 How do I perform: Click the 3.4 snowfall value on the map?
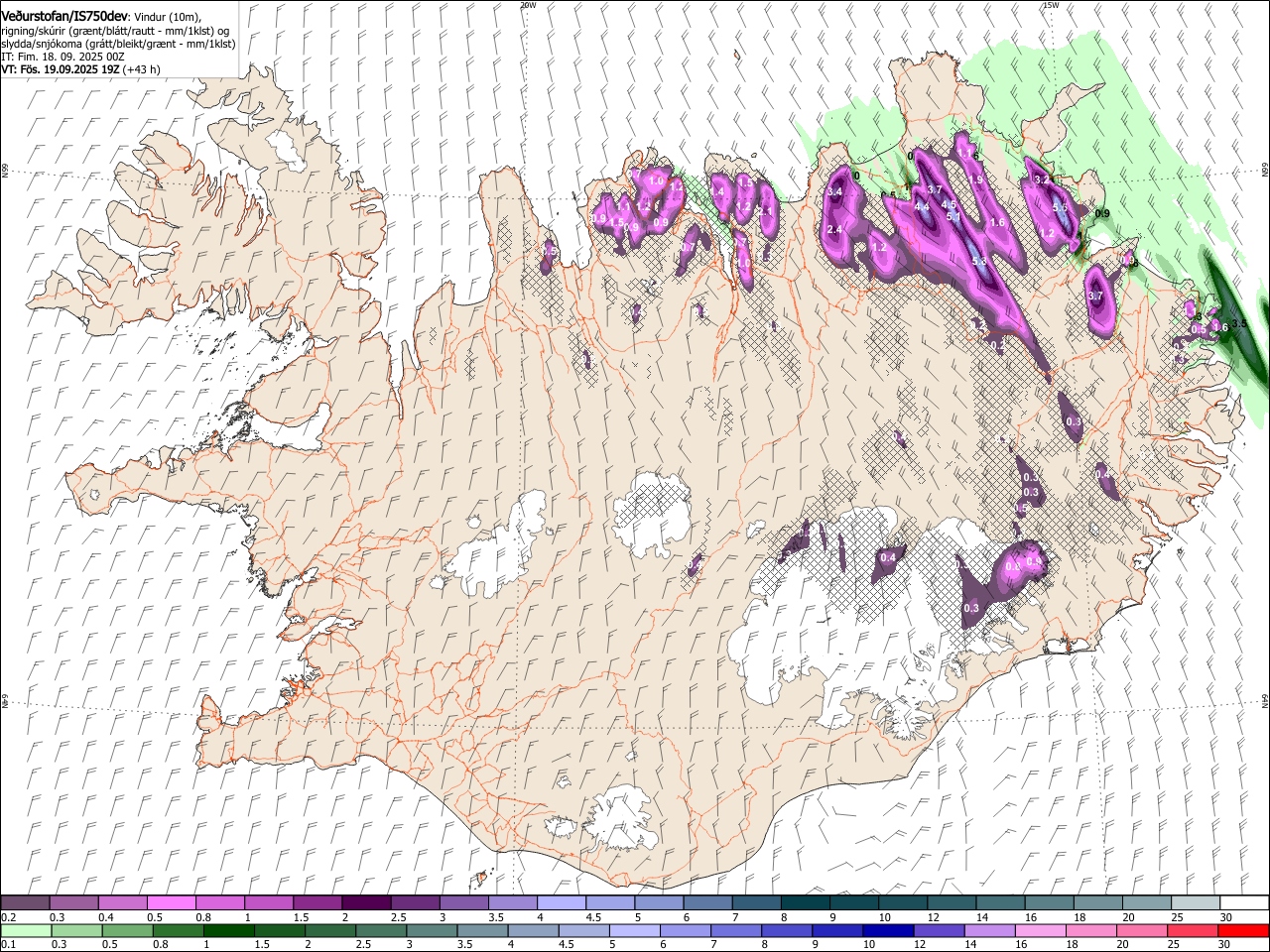(834, 192)
